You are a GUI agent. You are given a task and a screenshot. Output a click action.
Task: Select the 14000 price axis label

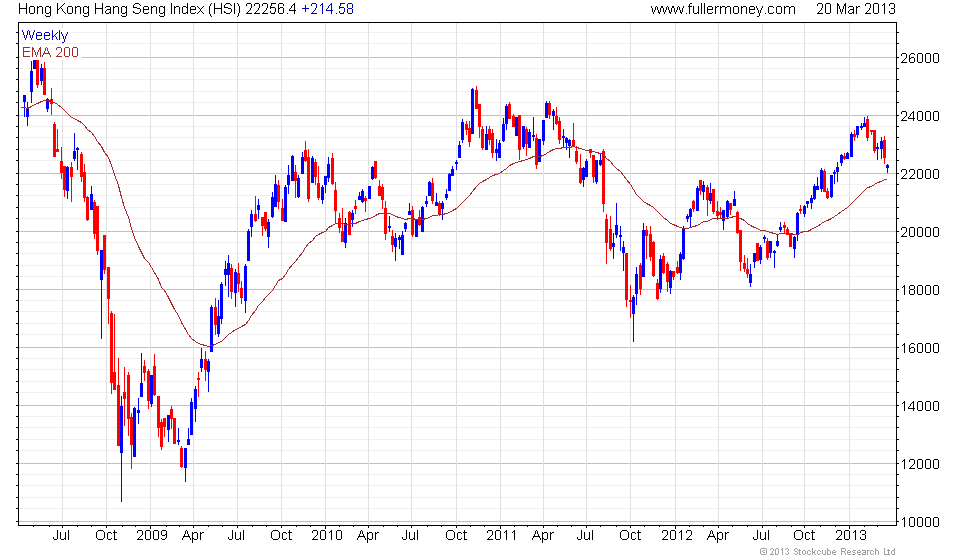(919, 406)
